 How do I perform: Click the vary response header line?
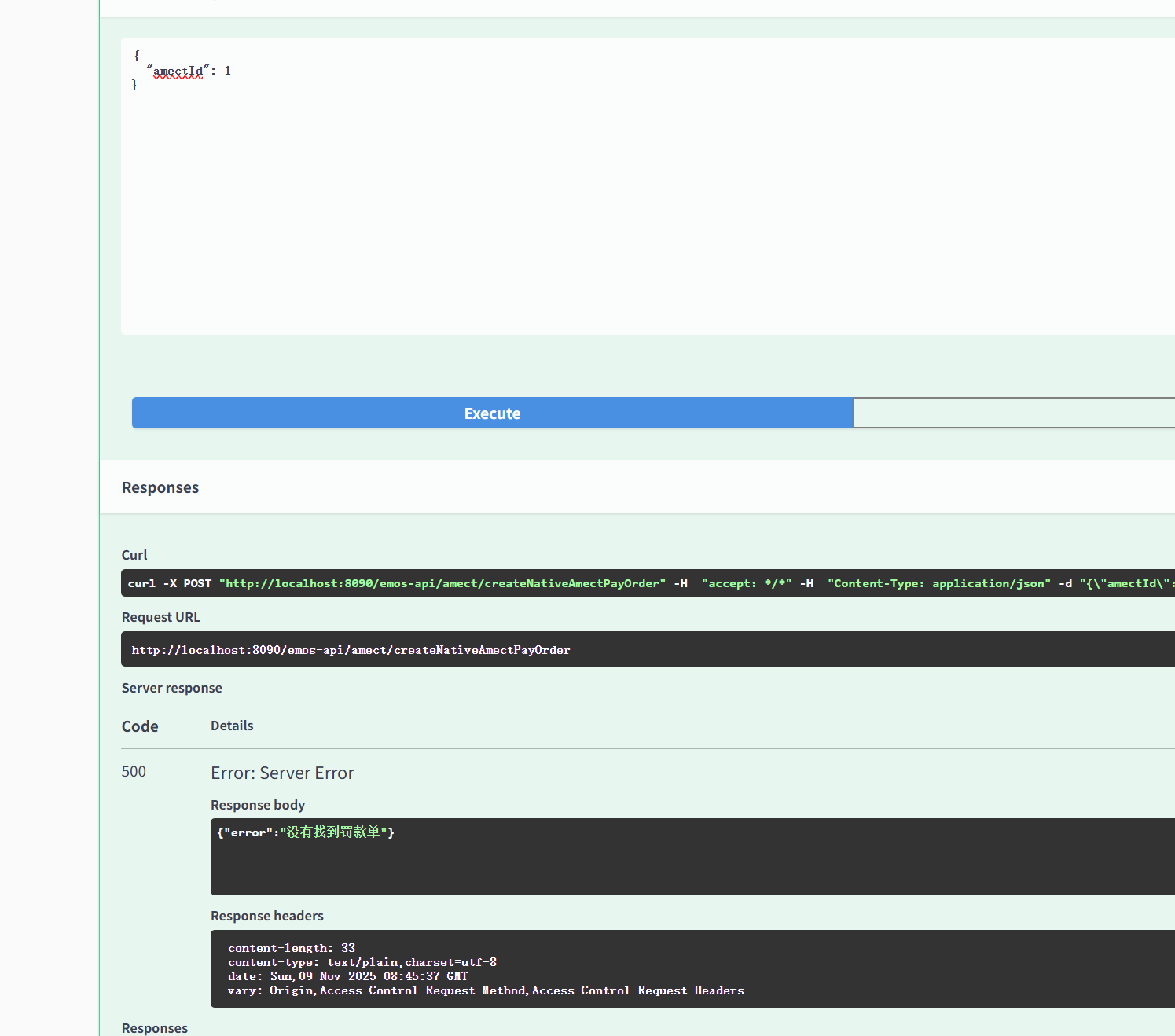coord(486,990)
